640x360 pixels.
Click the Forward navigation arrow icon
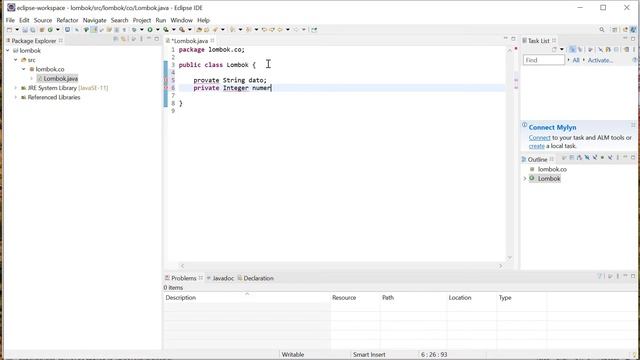coord(296,30)
